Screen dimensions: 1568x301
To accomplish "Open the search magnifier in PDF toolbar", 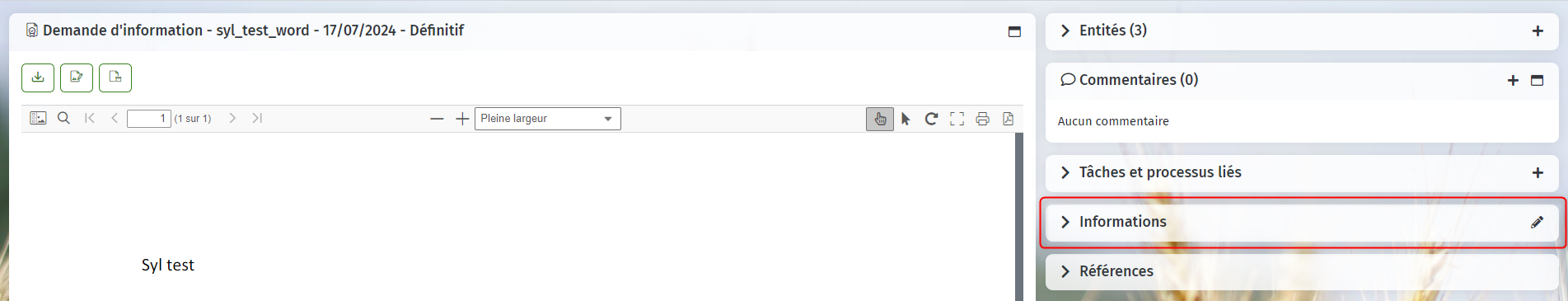I will coord(63,119).
